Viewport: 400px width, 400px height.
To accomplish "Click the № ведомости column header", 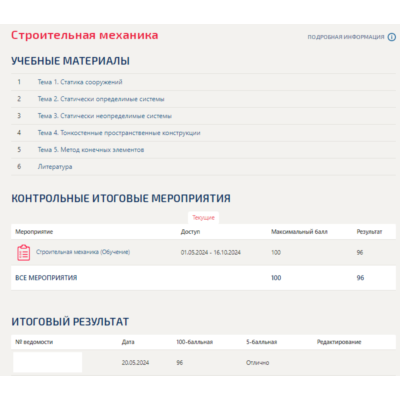I will (34, 342).
